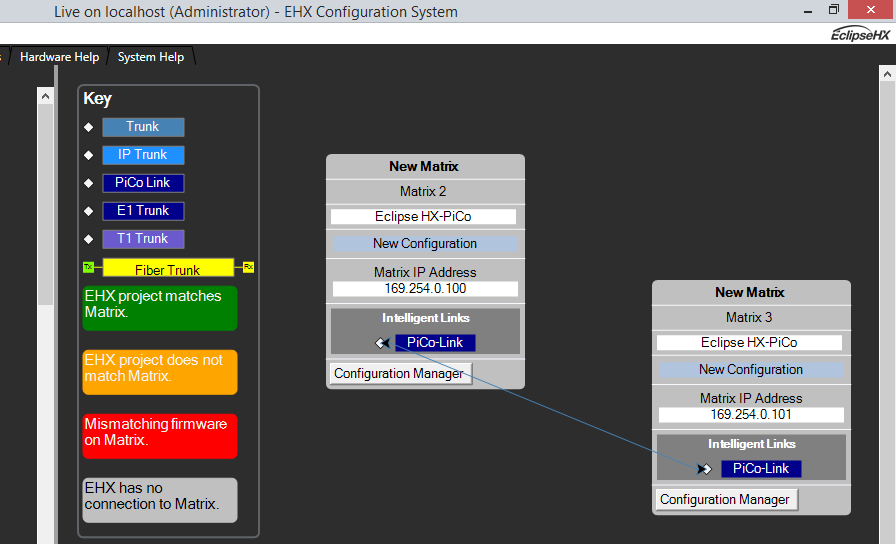Switch to the System Help tab

click(x=151, y=57)
